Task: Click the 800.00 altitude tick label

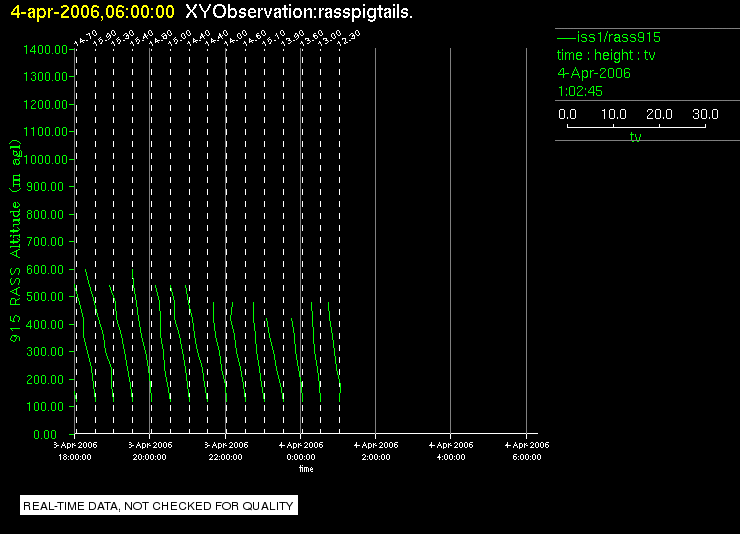Action: [x=47, y=215]
